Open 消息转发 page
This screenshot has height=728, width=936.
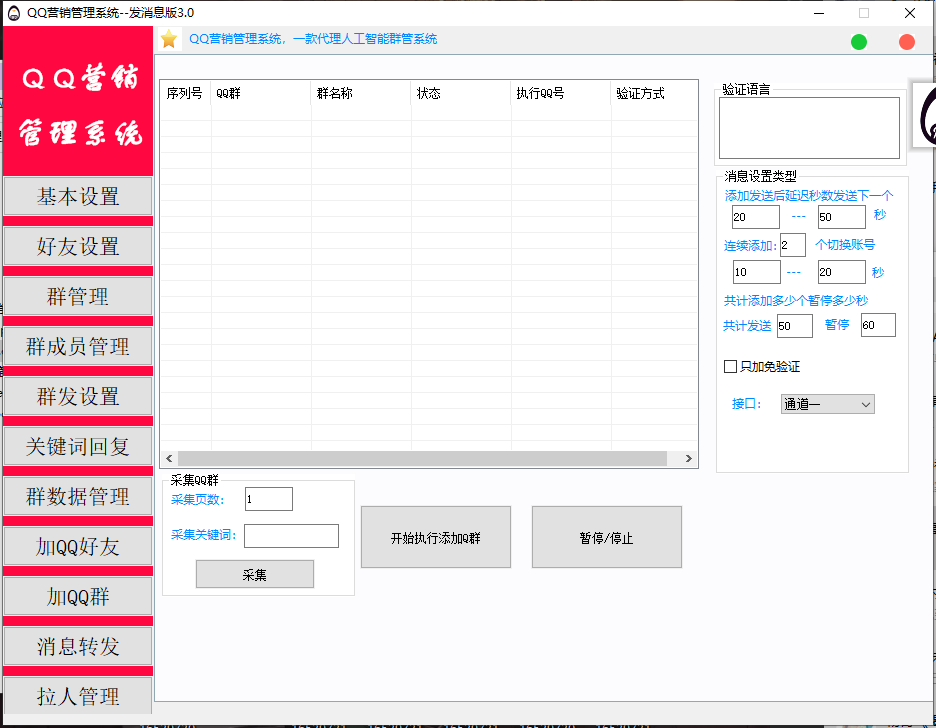tap(78, 646)
